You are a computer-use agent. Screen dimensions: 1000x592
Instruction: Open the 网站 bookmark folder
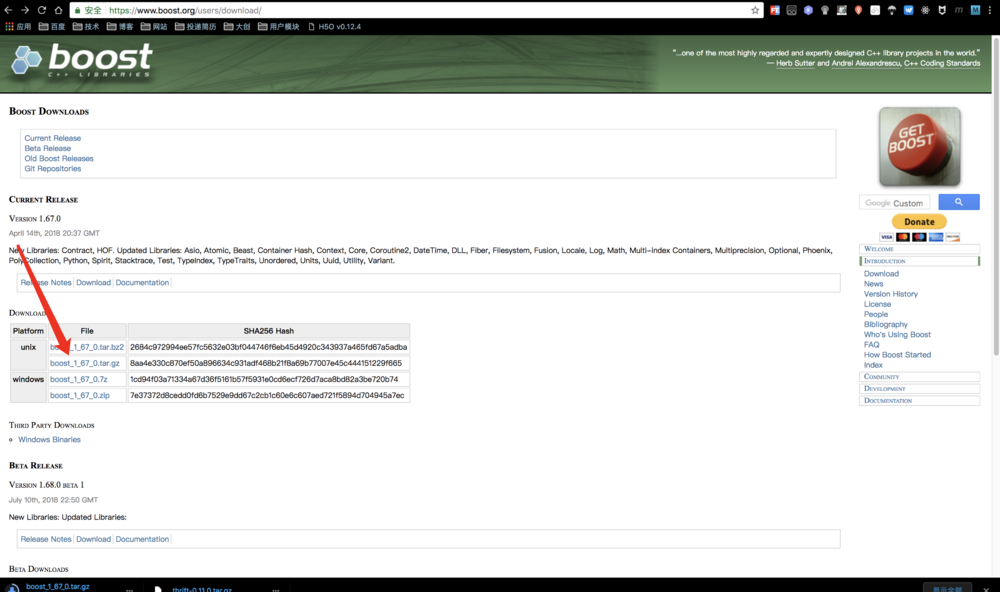pos(154,27)
